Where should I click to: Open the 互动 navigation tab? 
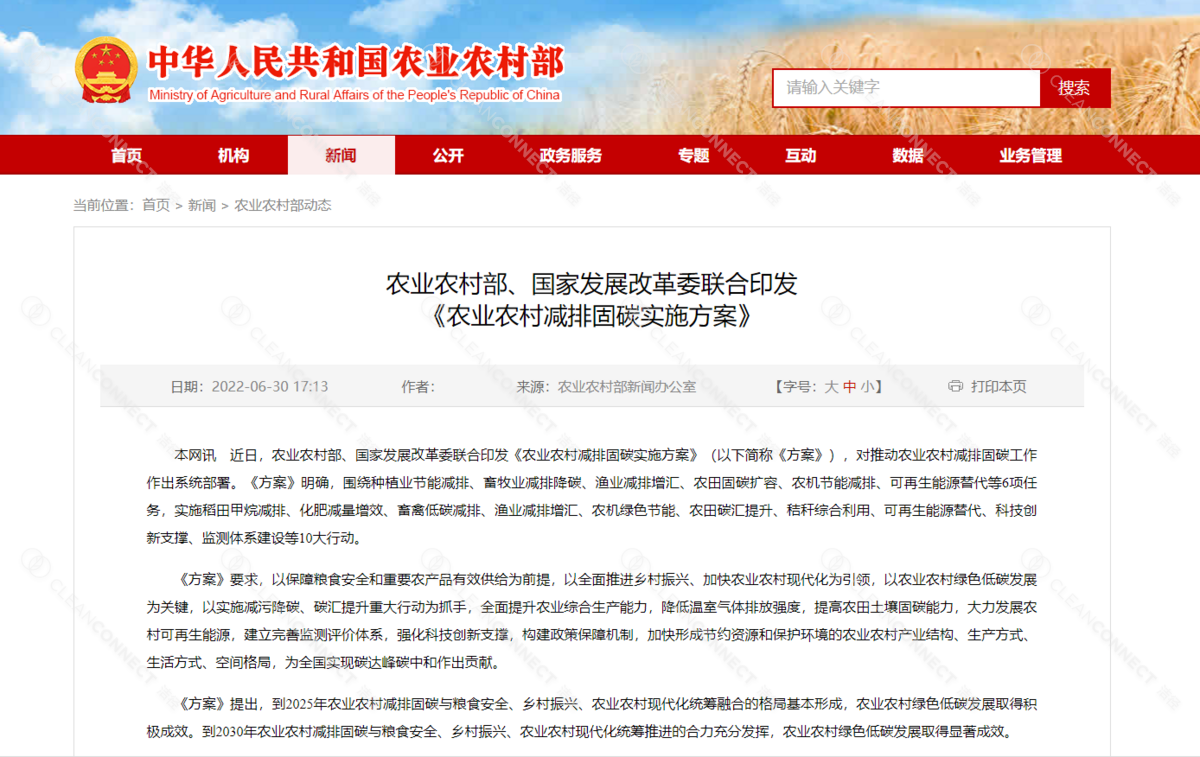click(x=800, y=155)
